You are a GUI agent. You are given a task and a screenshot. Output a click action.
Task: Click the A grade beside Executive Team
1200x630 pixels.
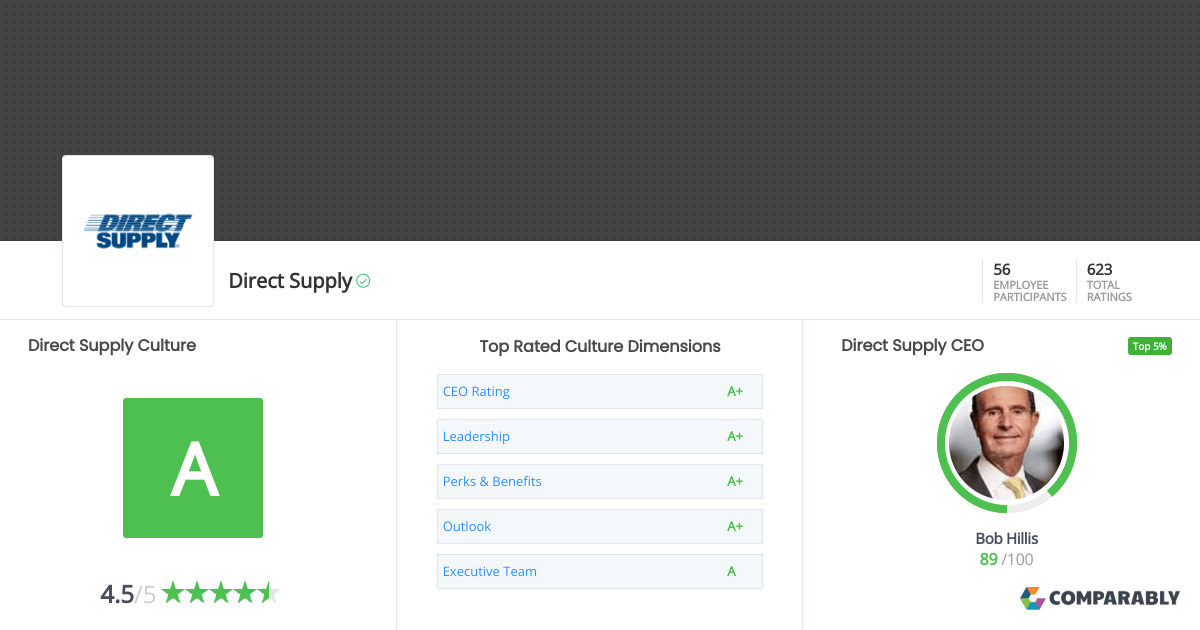(x=731, y=571)
